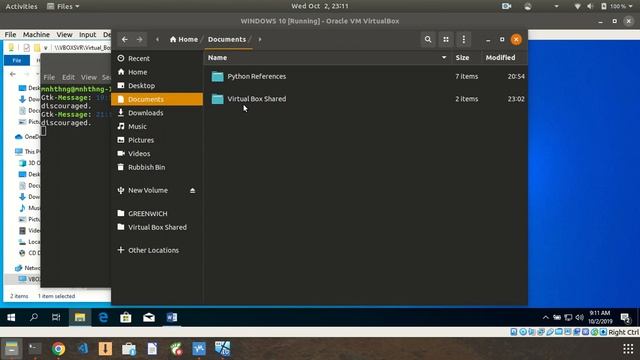
Task: Click the Python References folder icon
Action: (x=218, y=76)
